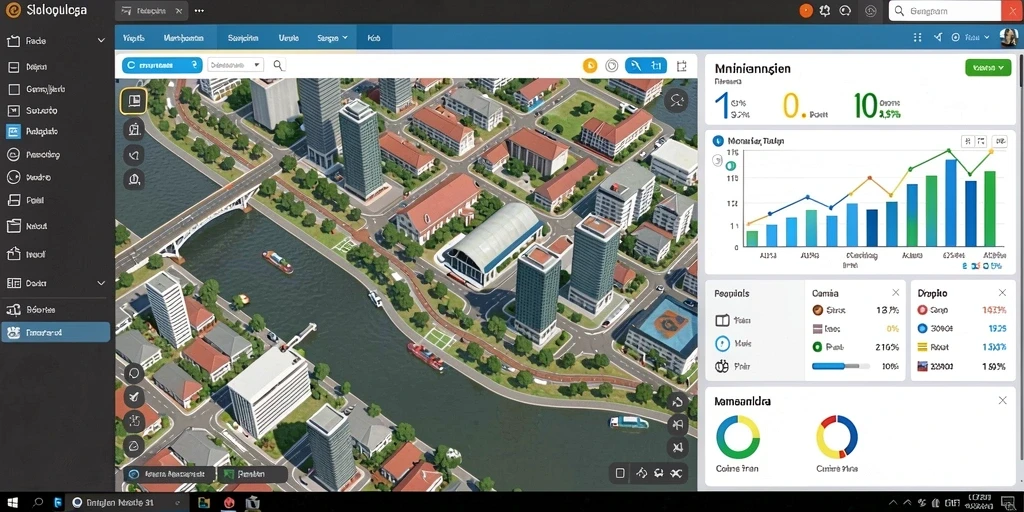Click the Roslan button at the map bottom
1024x512 pixels.
click(251, 475)
